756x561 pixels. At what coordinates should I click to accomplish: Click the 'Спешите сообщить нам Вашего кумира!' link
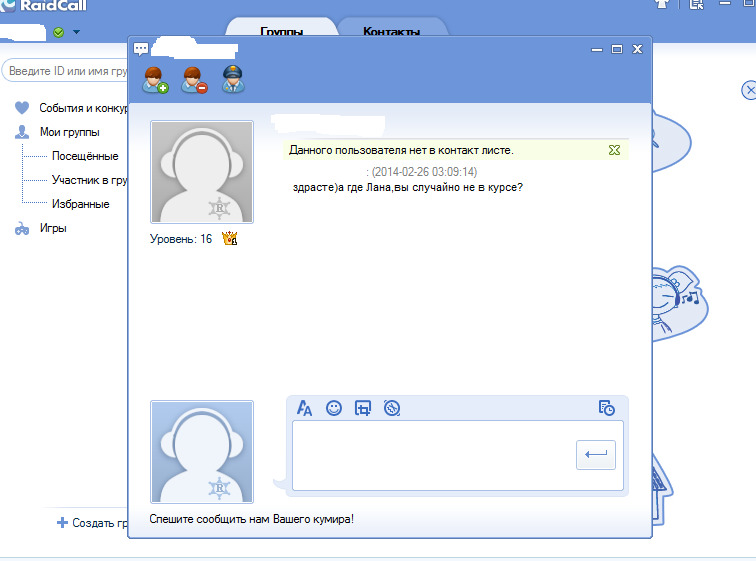(251, 519)
